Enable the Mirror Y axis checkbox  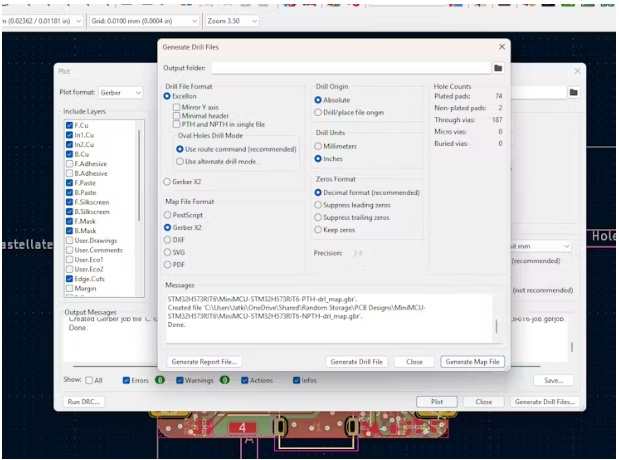175,105
